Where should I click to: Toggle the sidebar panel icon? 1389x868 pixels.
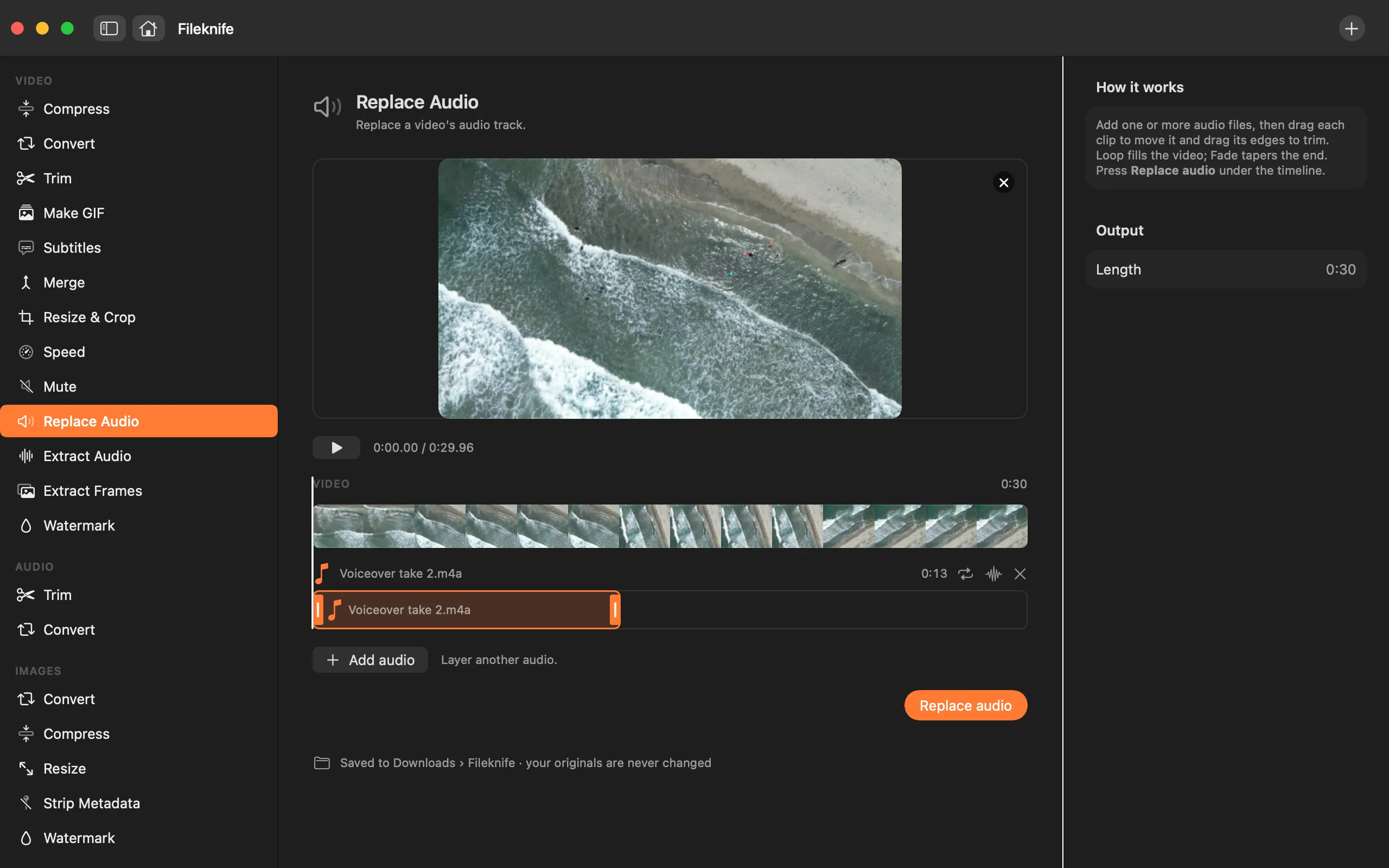pyautogui.click(x=109, y=28)
